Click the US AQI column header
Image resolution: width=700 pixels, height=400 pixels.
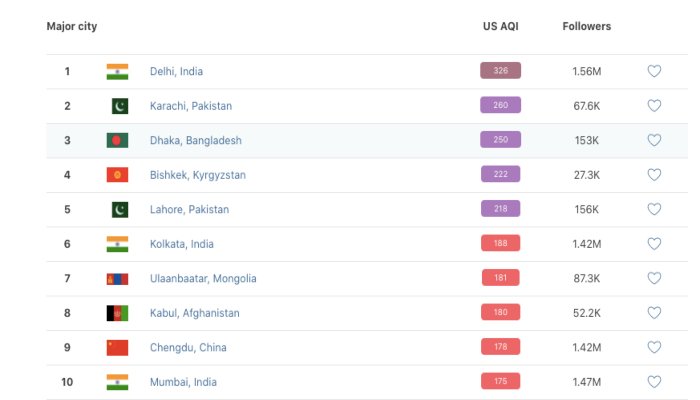tap(500, 26)
